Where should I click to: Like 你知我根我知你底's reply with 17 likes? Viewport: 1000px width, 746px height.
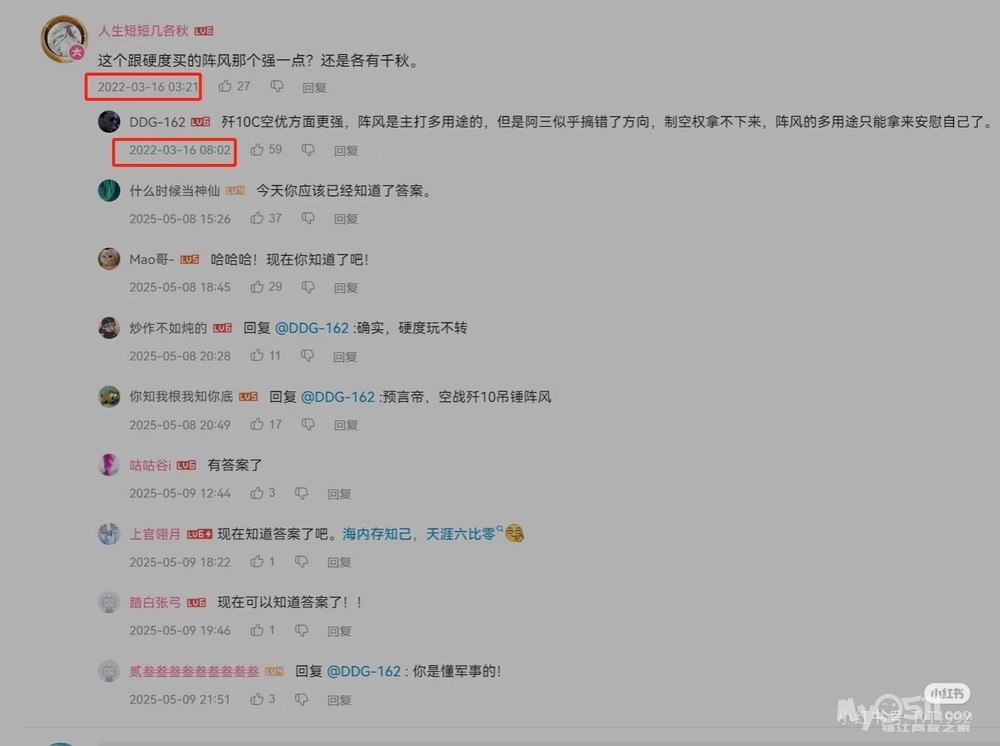[257, 424]
